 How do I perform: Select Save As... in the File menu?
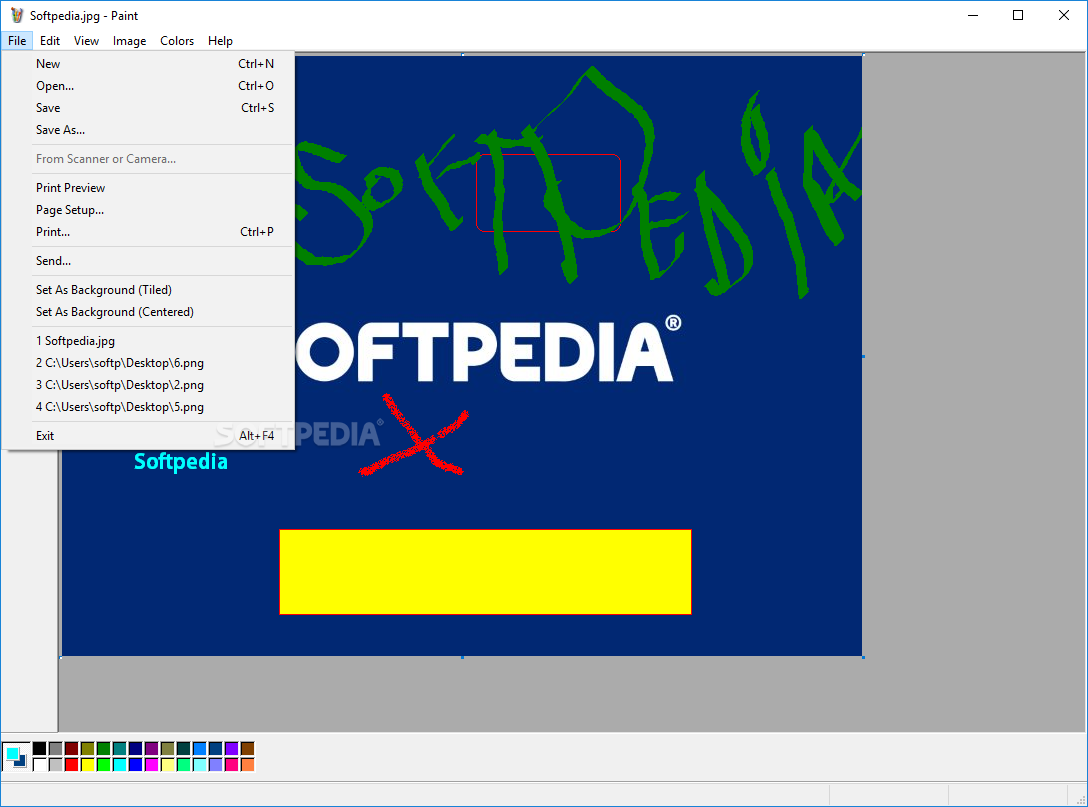(x=148, y=130)
